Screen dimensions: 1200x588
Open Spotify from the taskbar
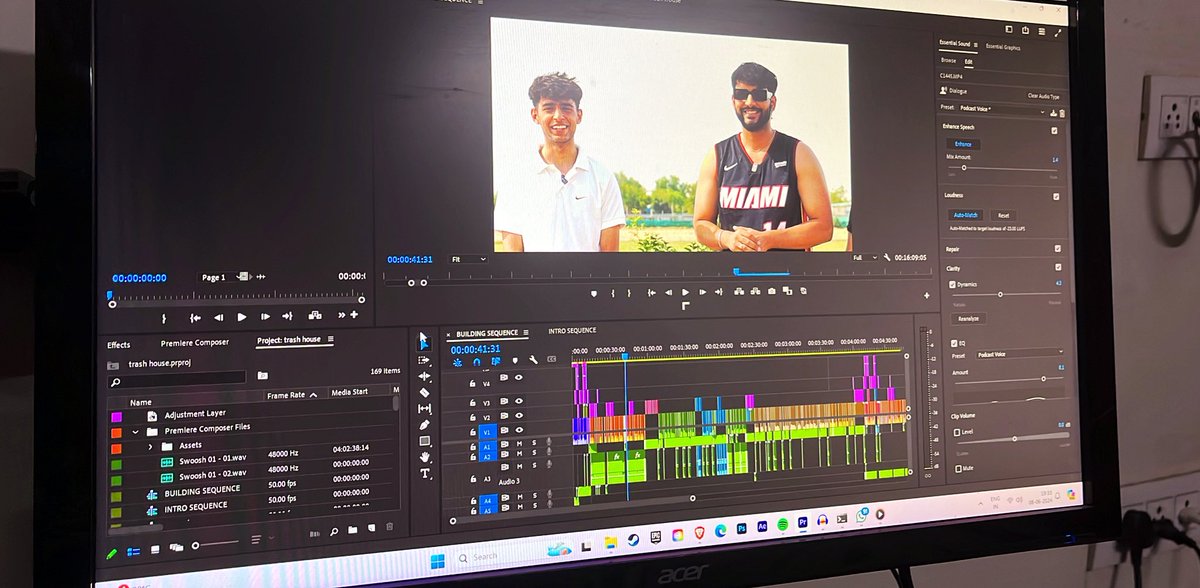coord(782,524)
